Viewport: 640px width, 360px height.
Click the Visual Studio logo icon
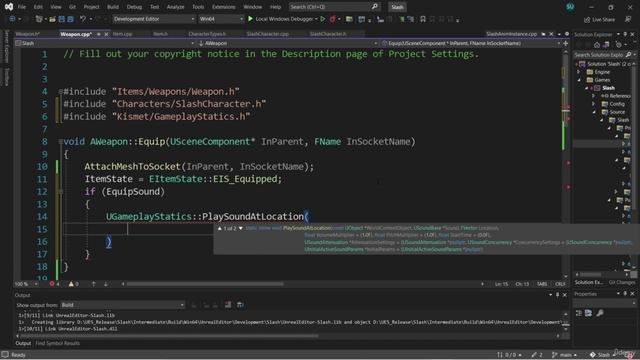coord(9,7)
